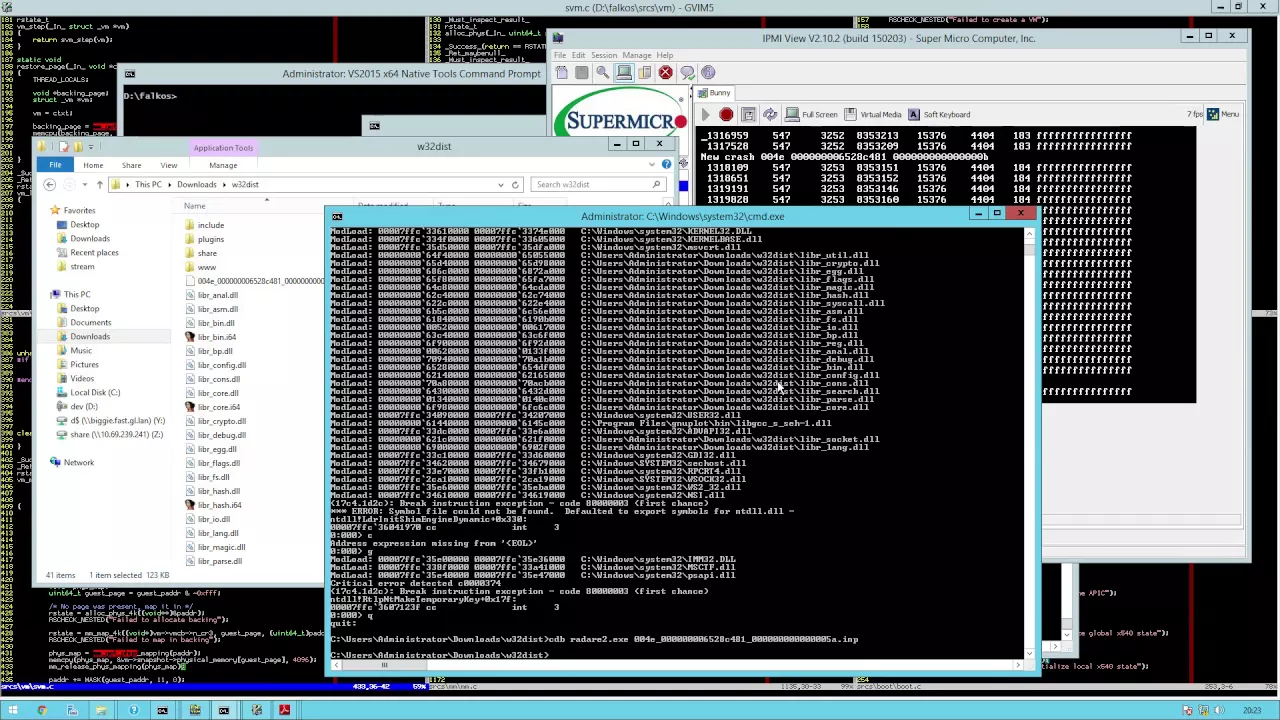Select Recent places under Favorites
The image size is (1280, 720).
(x=94, y=252)
